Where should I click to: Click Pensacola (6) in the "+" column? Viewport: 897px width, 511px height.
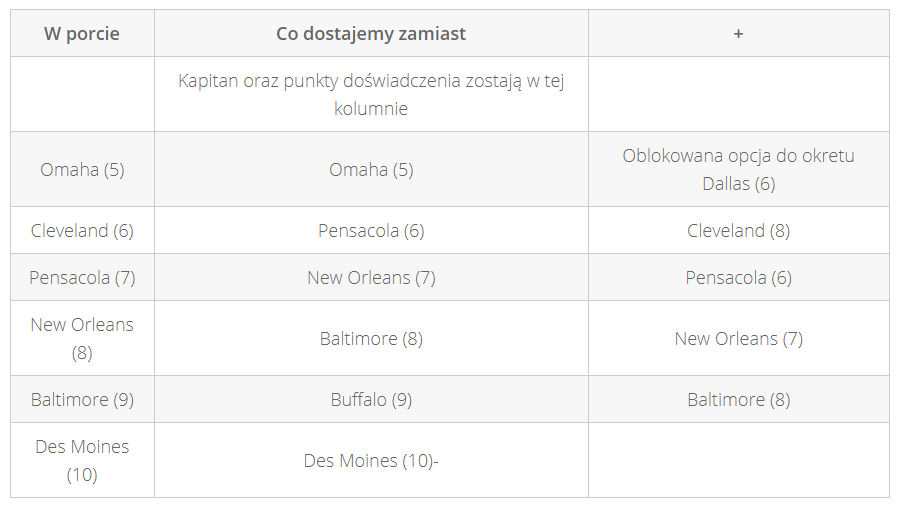pos(738,277)
